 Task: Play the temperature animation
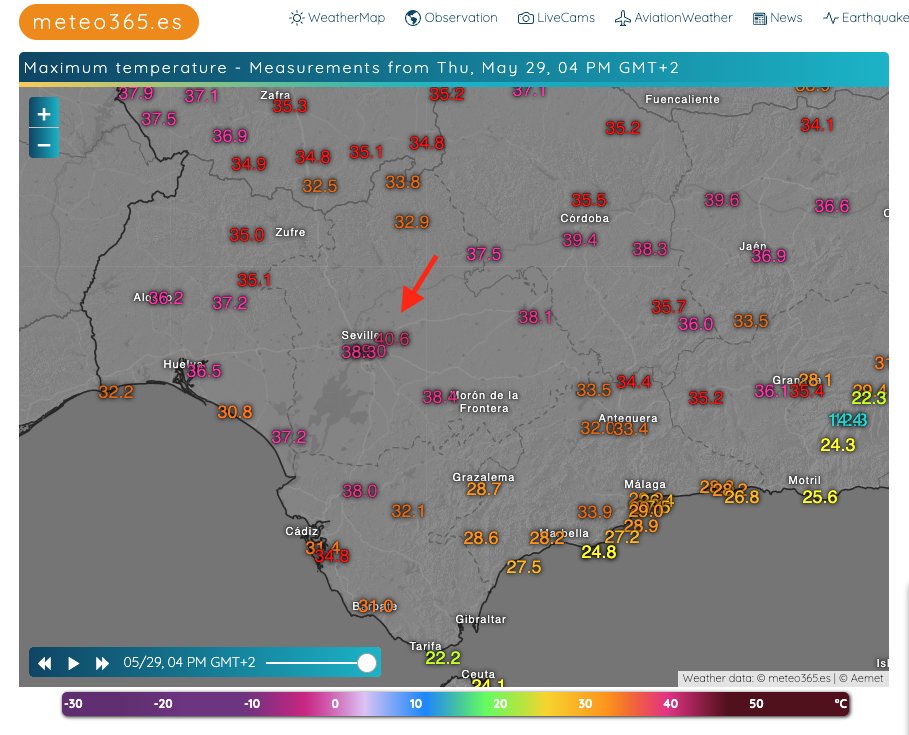[73, 663]
